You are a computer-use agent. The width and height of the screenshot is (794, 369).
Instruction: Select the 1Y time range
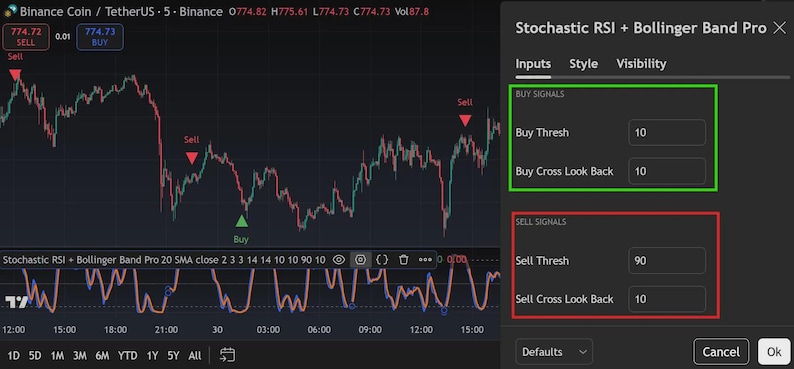click(152, 355)
